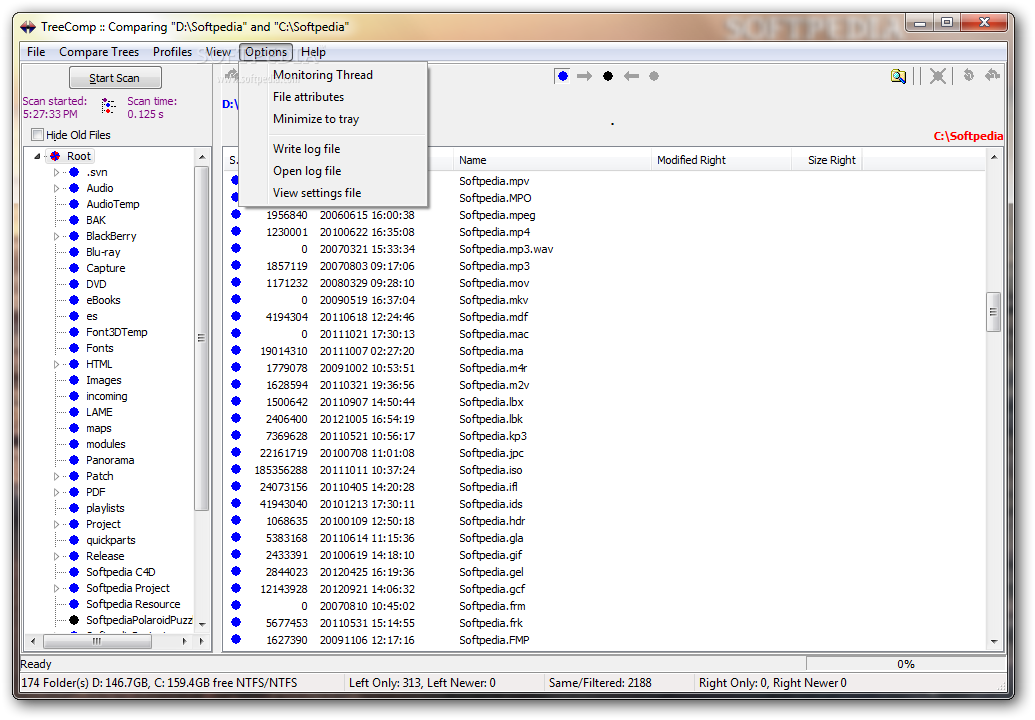Click the blue dot beside Softpedia.iso
The height and width of the screenshot is (720, 1035).
coord(236,469)
